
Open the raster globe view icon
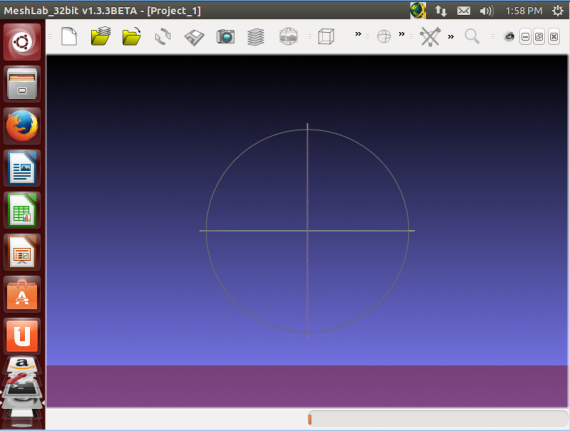289,36
